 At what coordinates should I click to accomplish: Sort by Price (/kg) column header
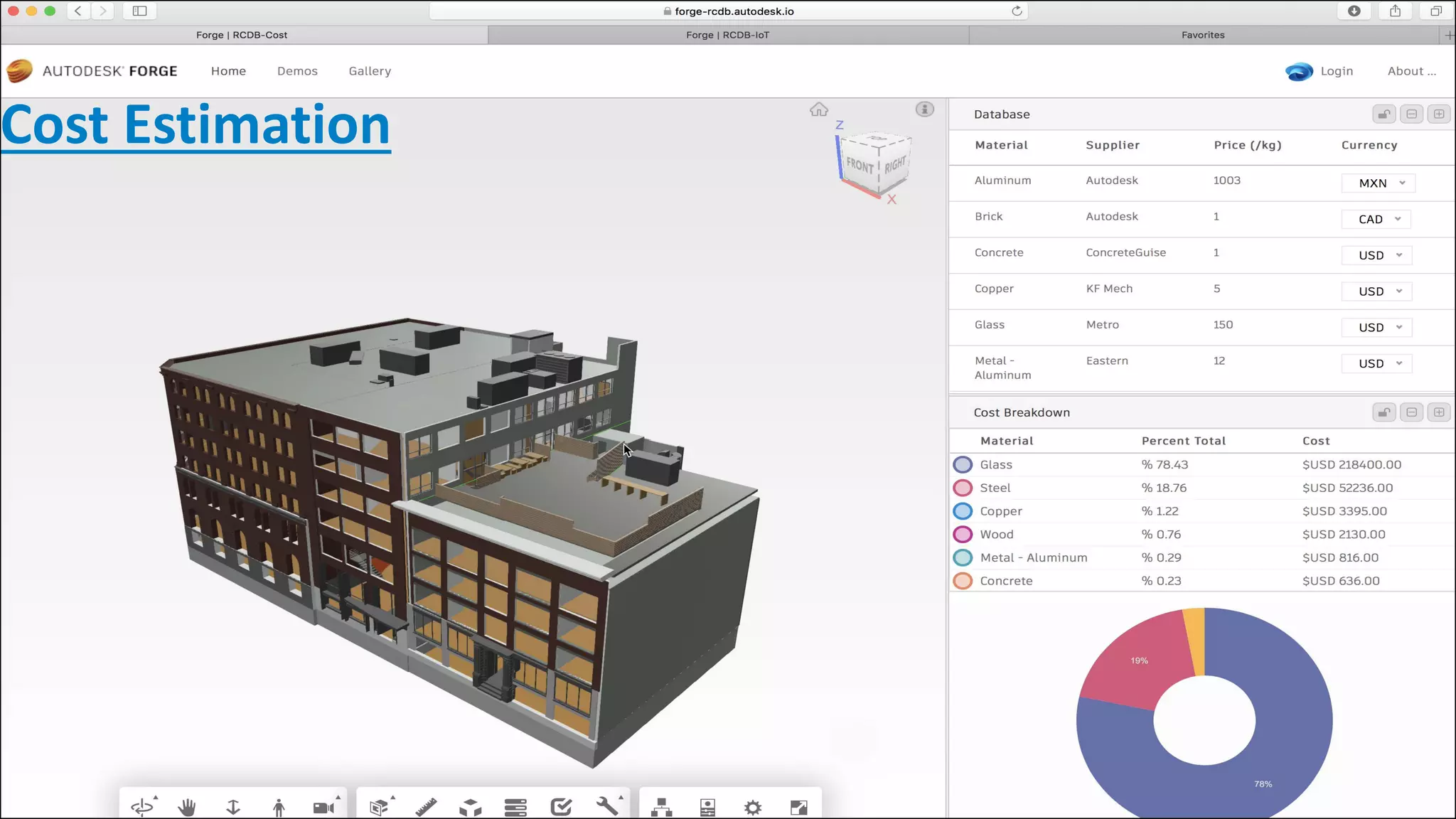pyautogui.click(x=1248, y=145)
